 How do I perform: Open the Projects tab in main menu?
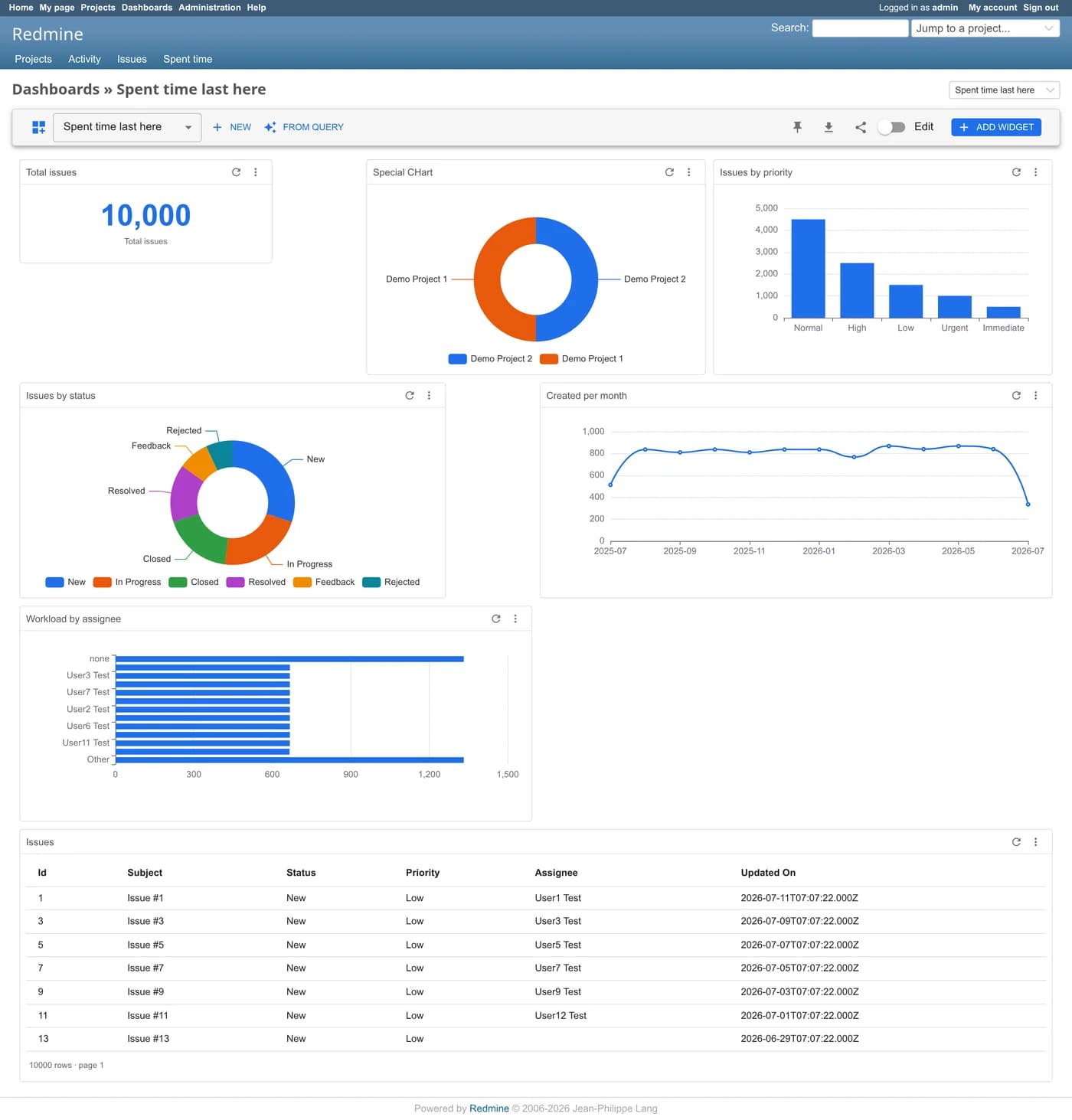pos(34,59)
